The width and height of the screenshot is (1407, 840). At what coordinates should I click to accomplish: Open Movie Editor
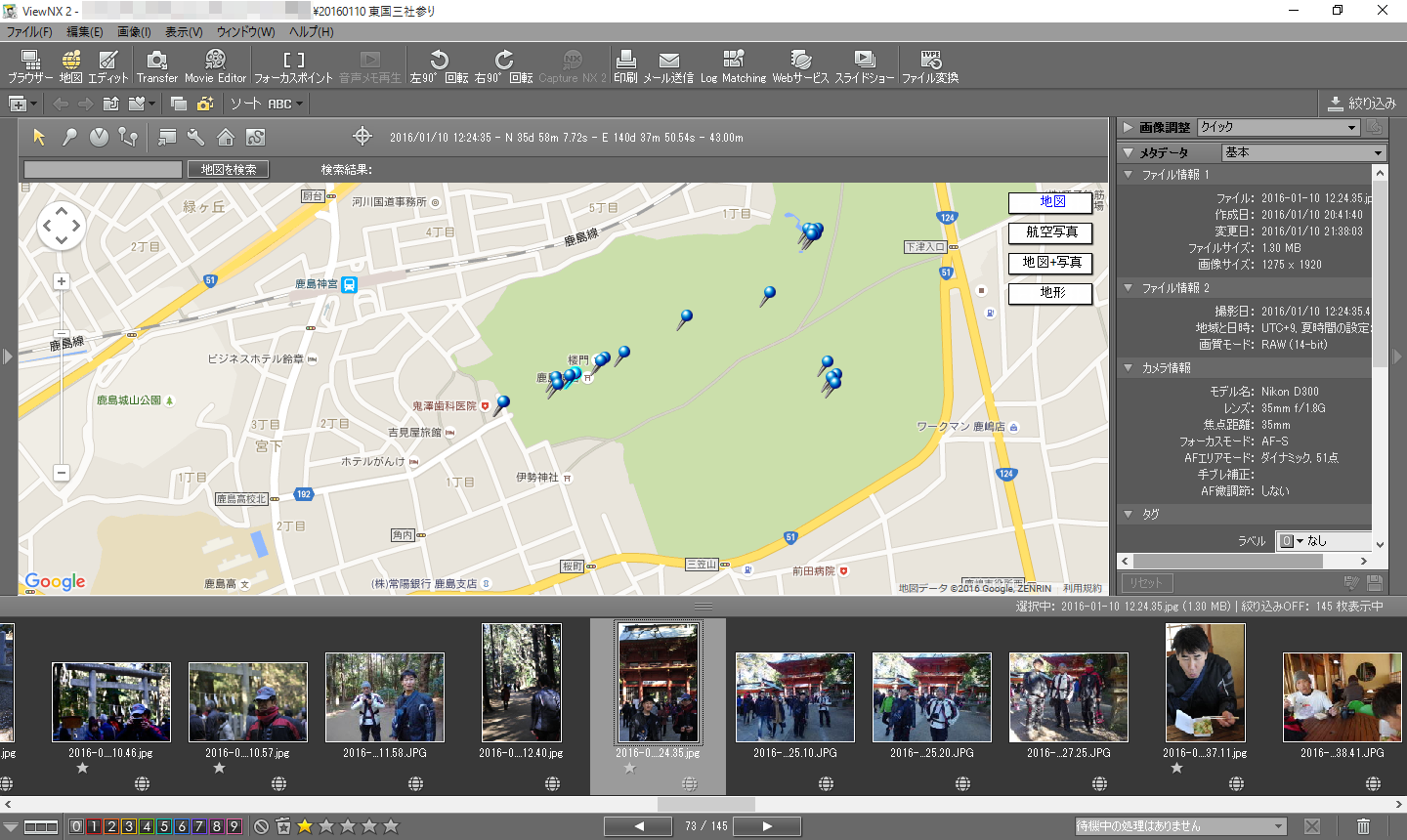[x=215, y=66]
